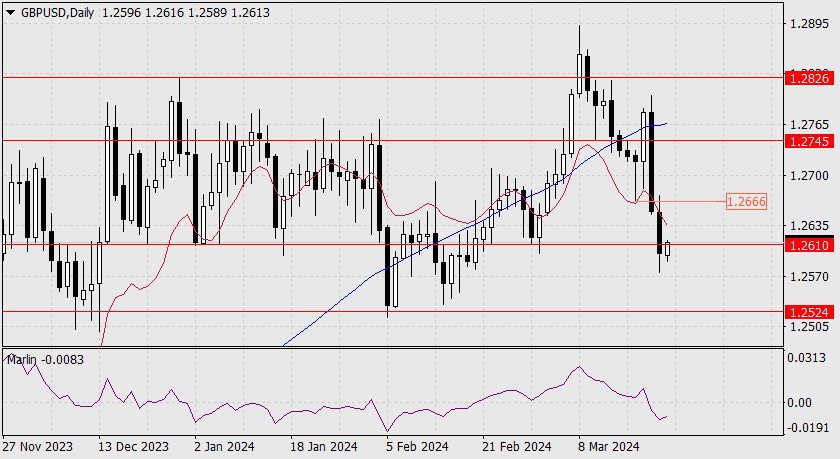Select the 1.2610 red price level label
This screenshot has height=459, width=840.
point(809,245)
